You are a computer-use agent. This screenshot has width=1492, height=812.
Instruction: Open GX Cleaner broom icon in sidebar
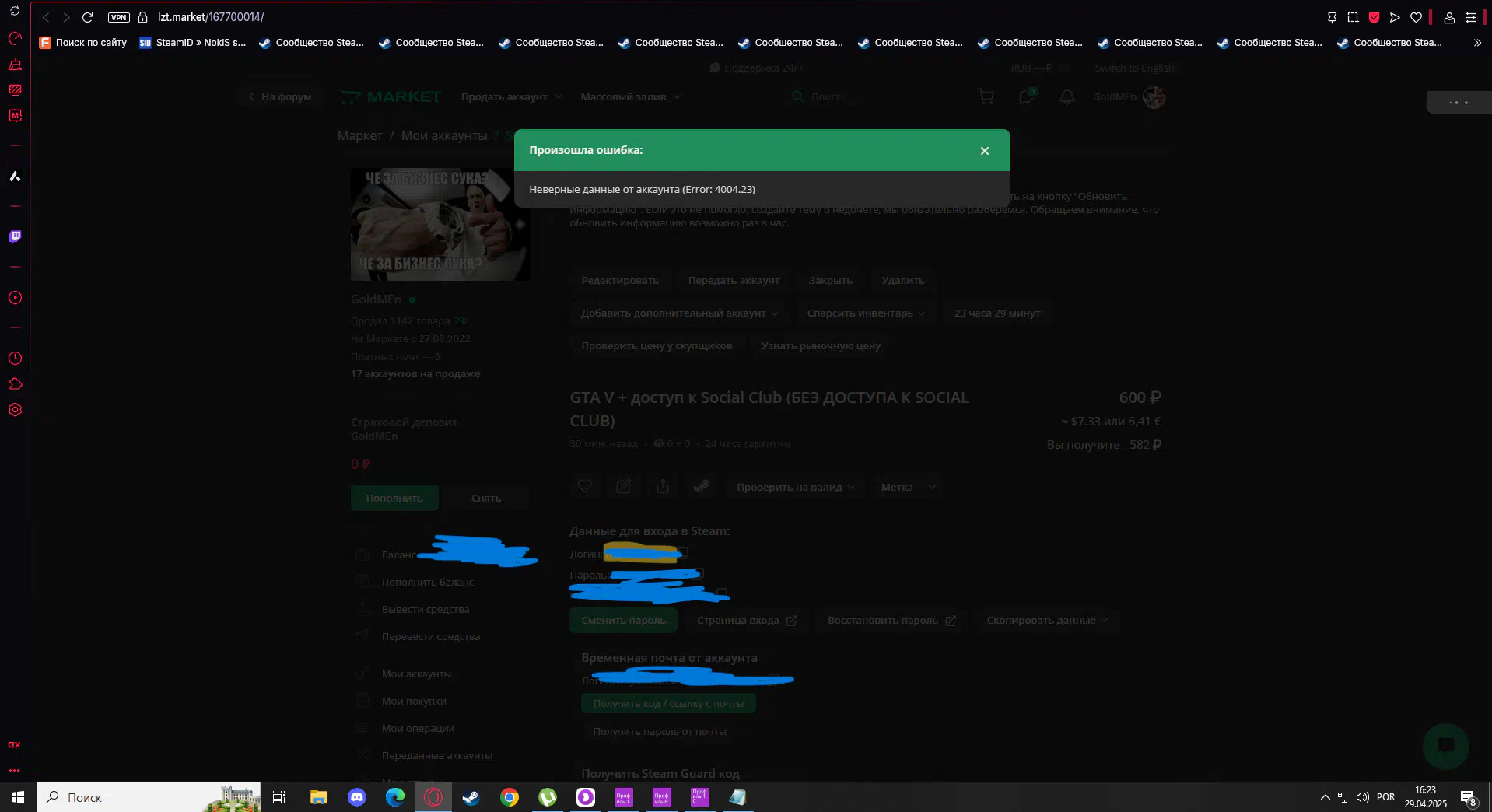pos(15,64)
